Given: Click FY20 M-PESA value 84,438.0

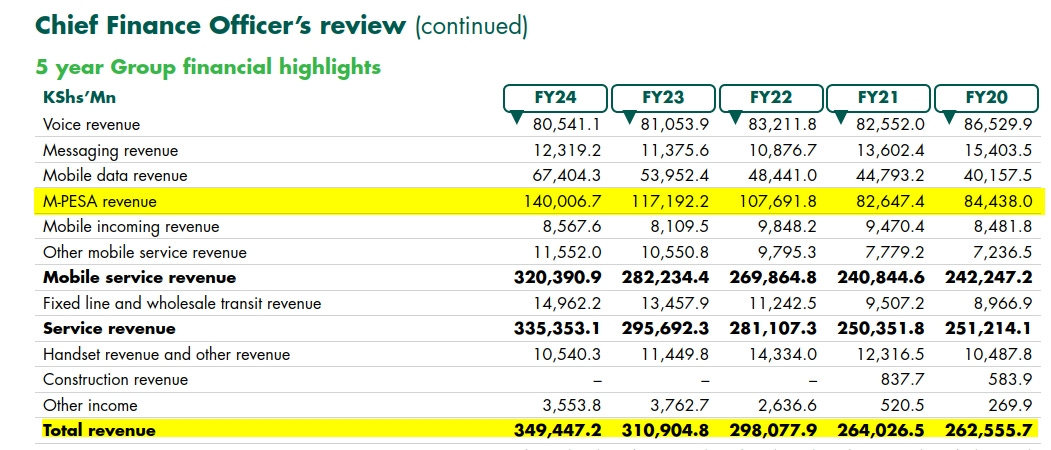Looking at the screenshot, I should pos(998,201).
